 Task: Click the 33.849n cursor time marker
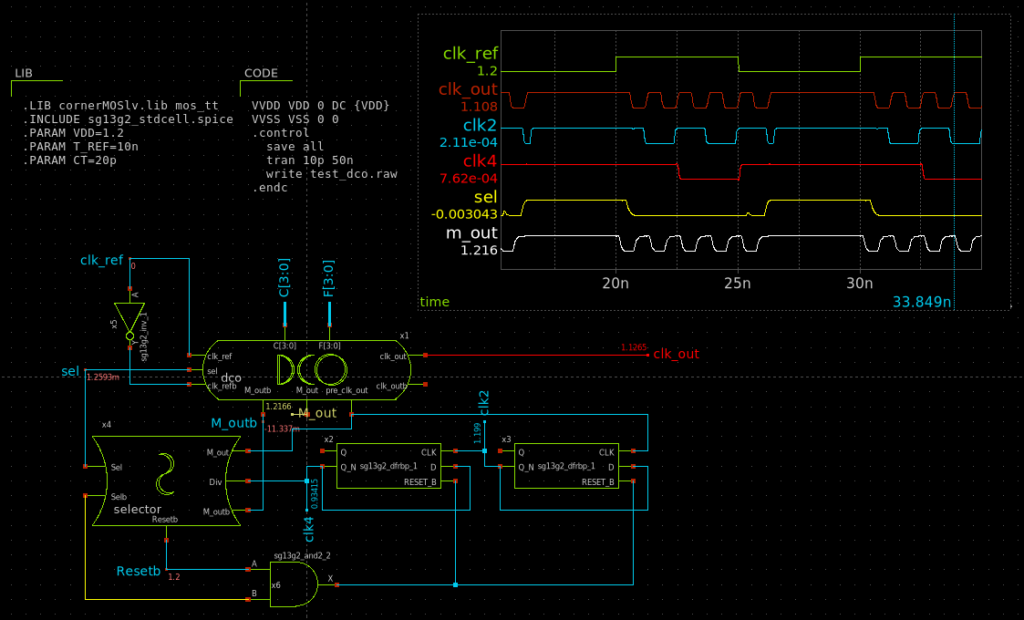[x=920, y=301]
